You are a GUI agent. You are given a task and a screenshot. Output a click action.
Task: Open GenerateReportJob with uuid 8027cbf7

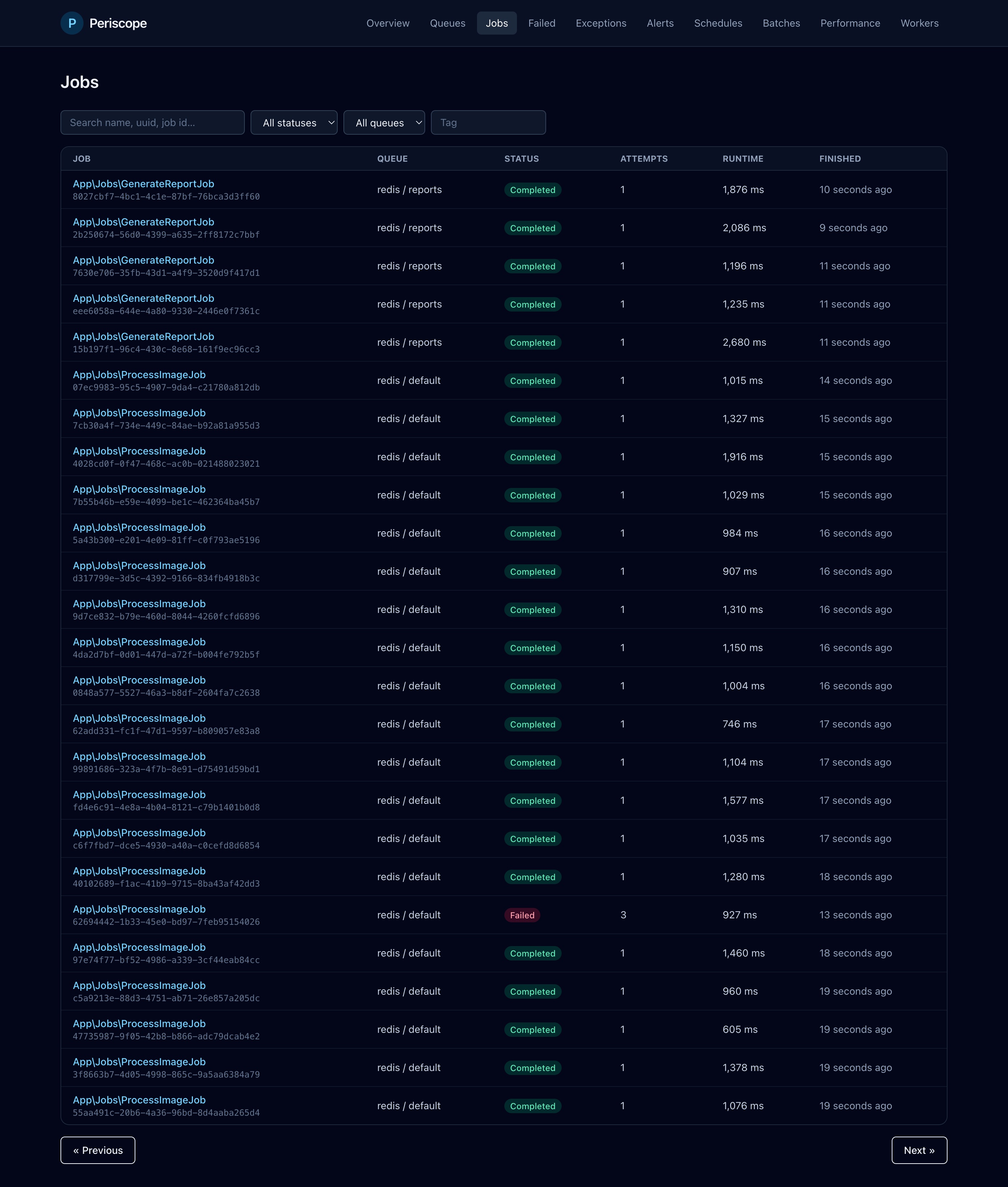point(143,183)
